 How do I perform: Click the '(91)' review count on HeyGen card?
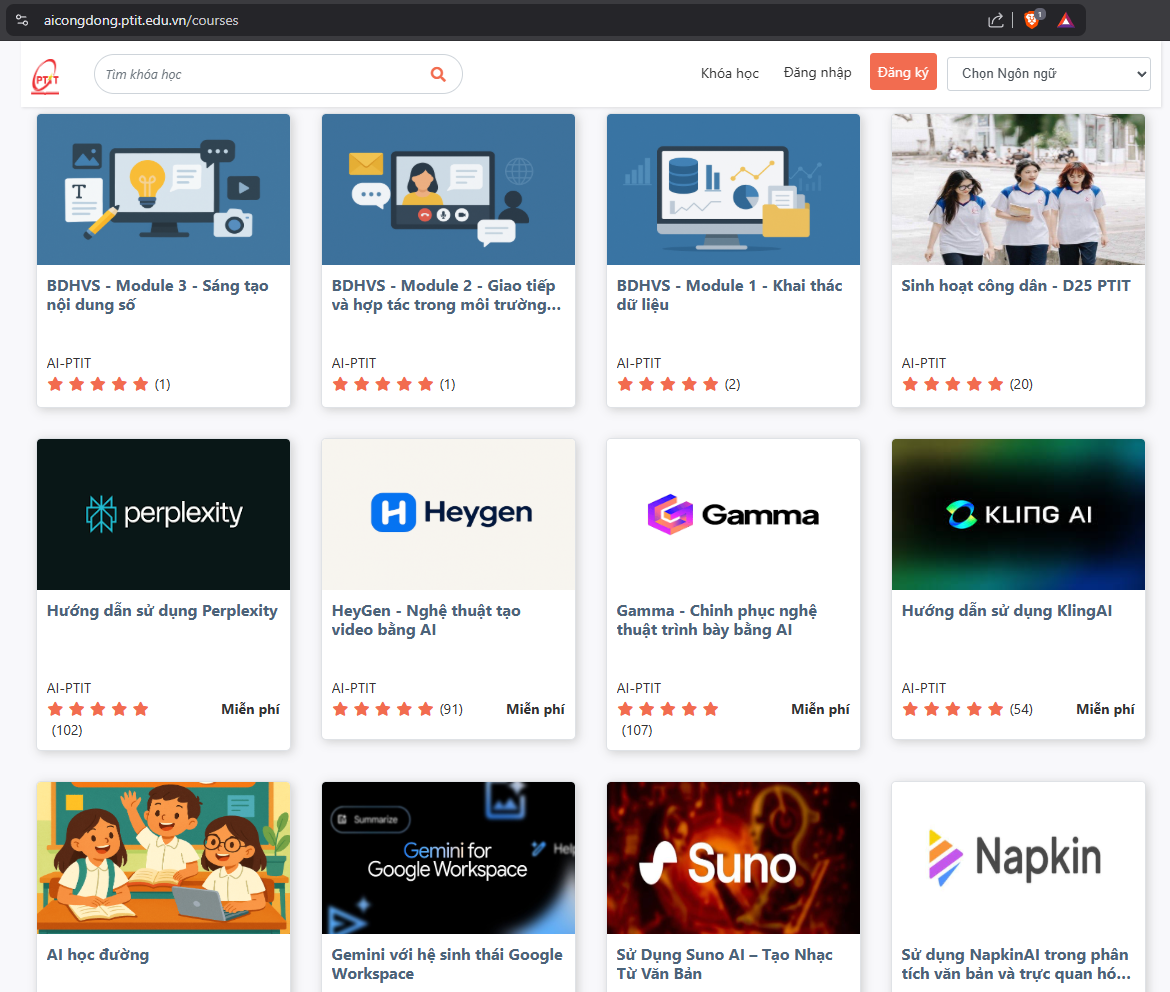[451, 709]
